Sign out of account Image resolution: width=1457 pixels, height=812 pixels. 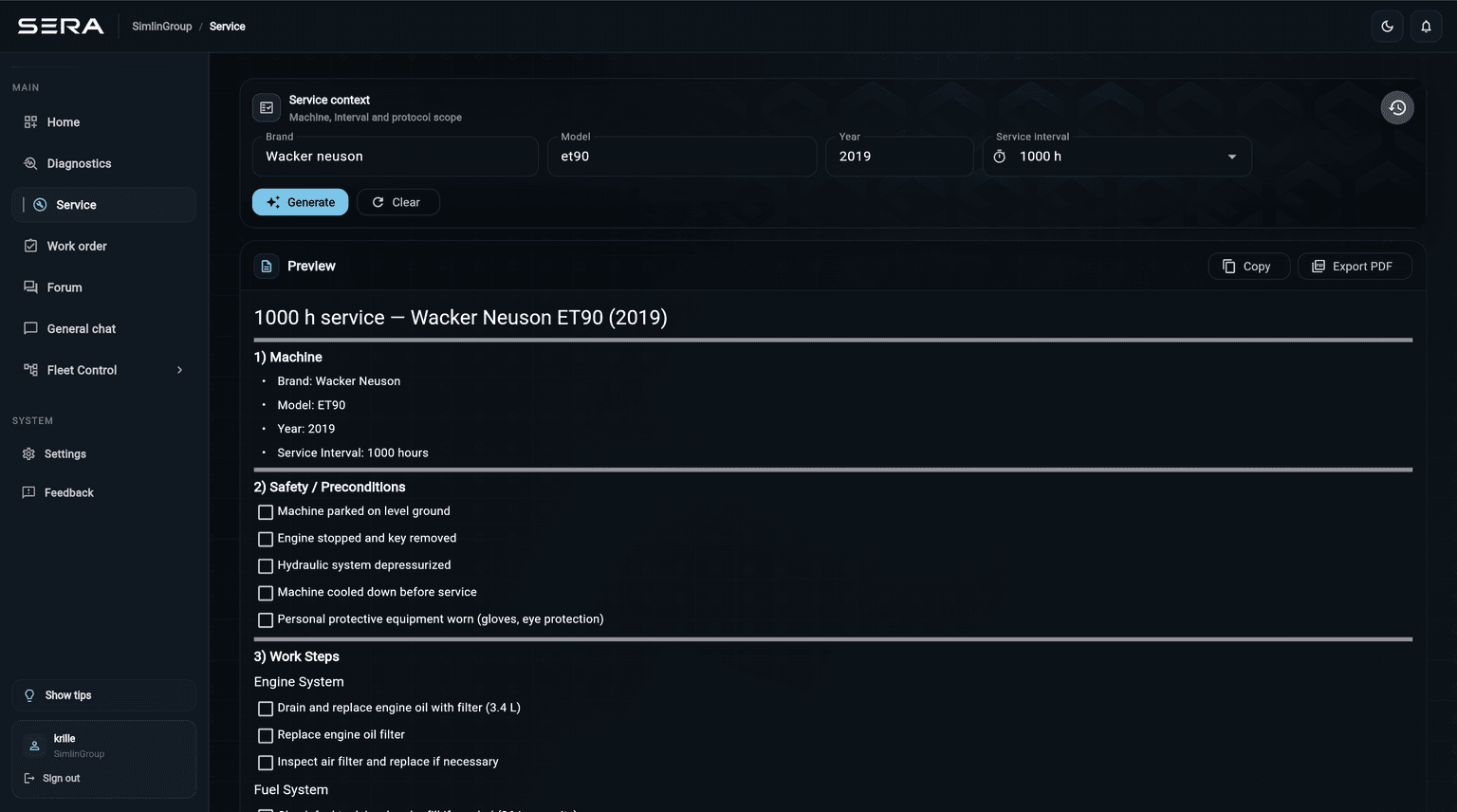[x=52, y=779]
